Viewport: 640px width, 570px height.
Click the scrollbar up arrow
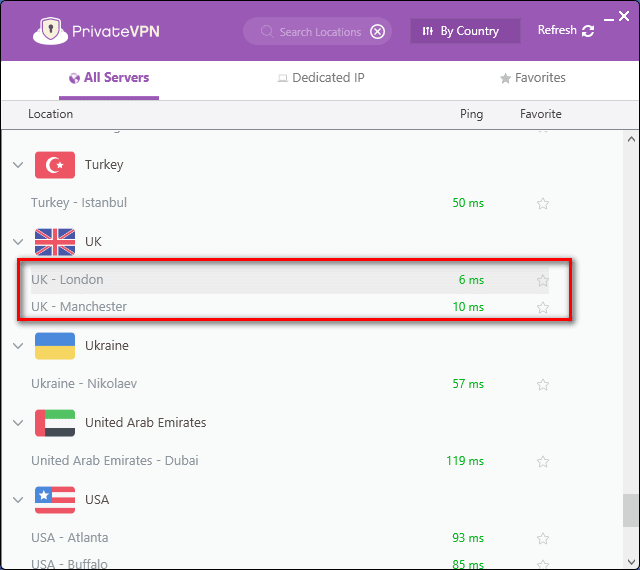point(631,139)
